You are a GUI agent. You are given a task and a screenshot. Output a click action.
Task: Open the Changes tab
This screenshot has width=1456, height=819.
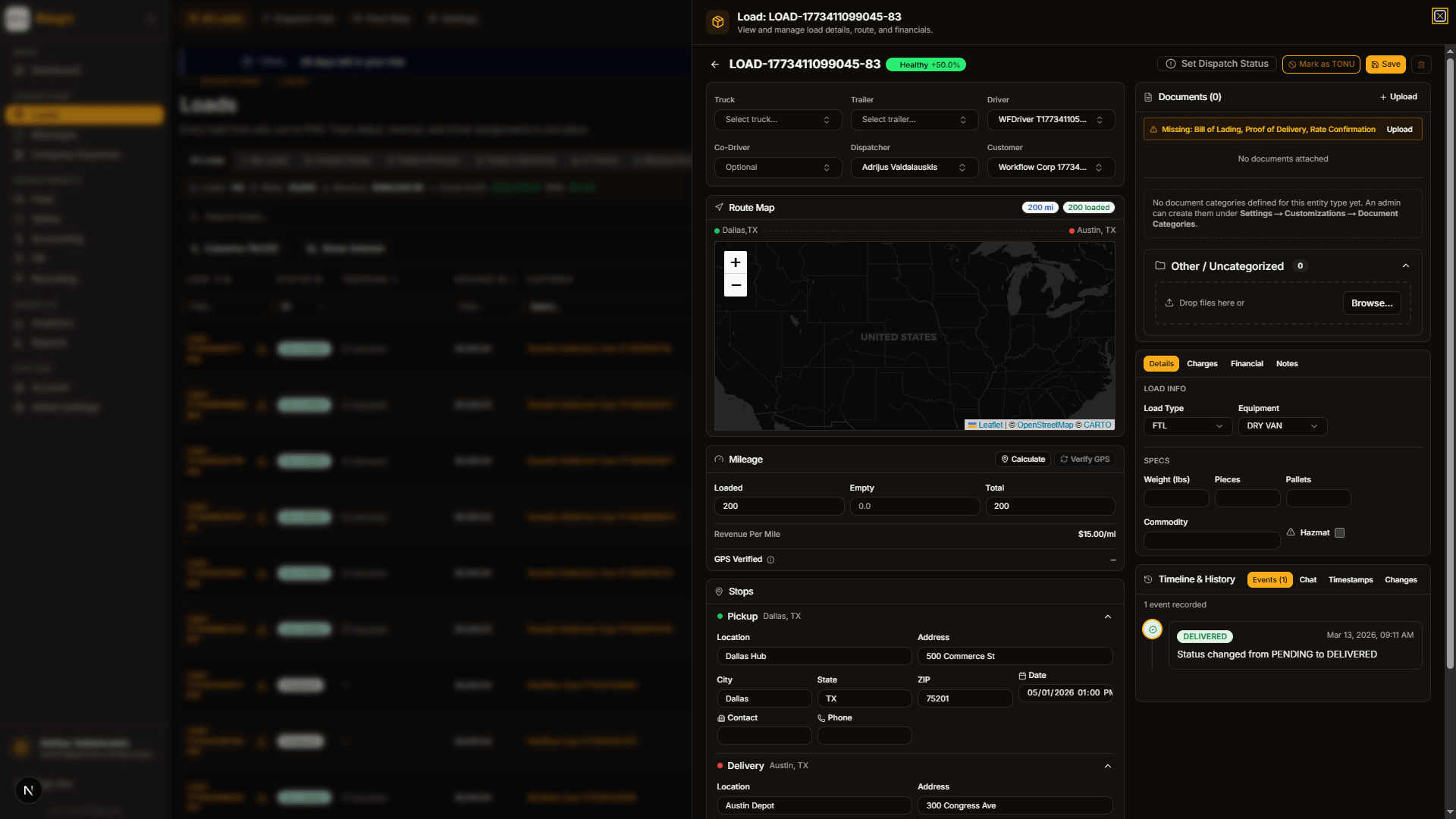pos(1401,580)
